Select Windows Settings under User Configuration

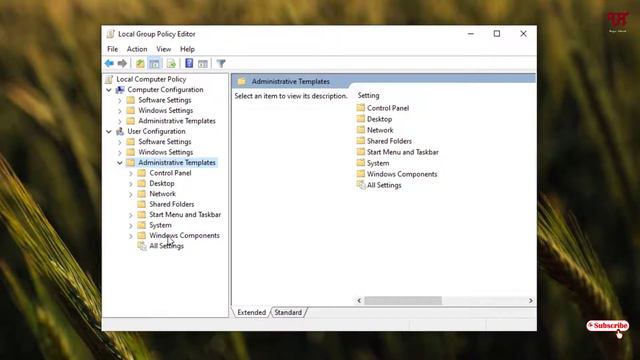point(165,152)
